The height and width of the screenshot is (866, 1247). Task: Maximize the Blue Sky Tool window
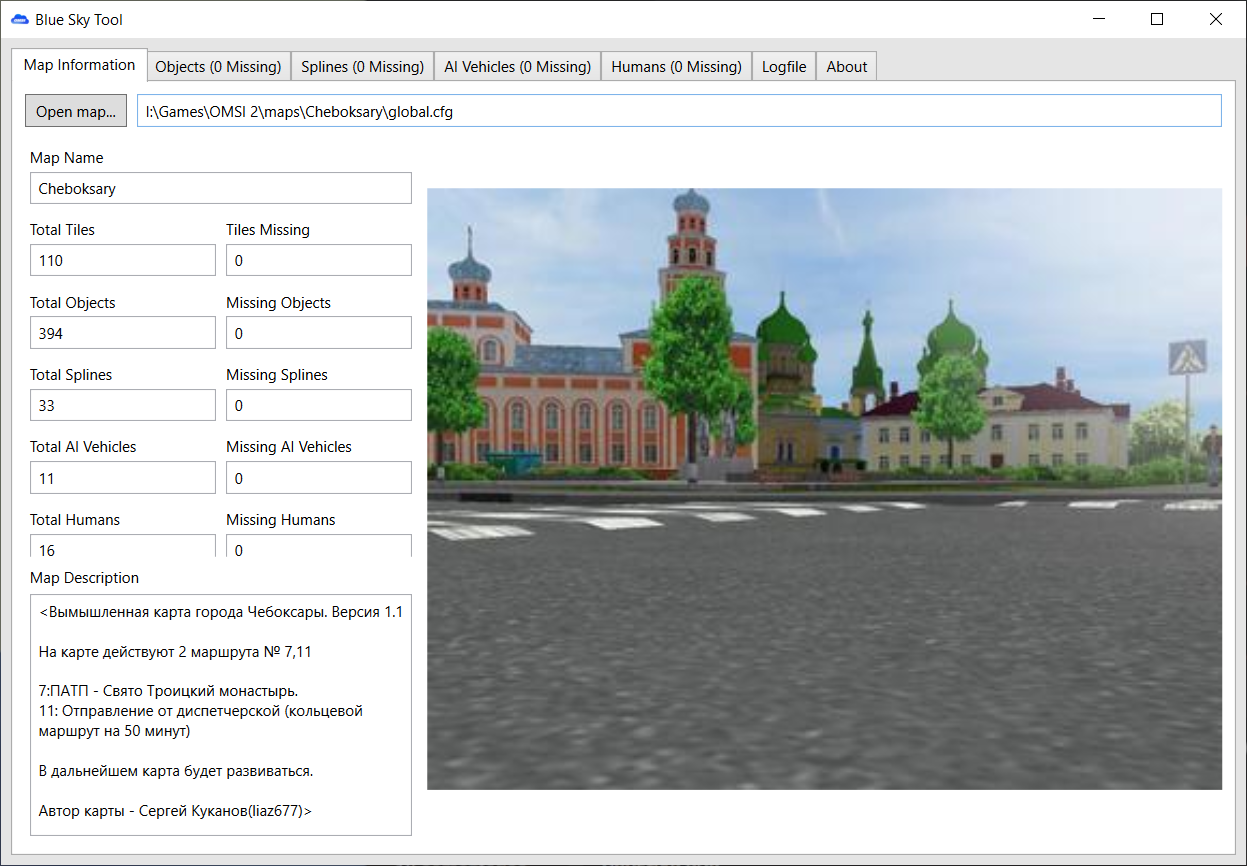(1157, 19)
